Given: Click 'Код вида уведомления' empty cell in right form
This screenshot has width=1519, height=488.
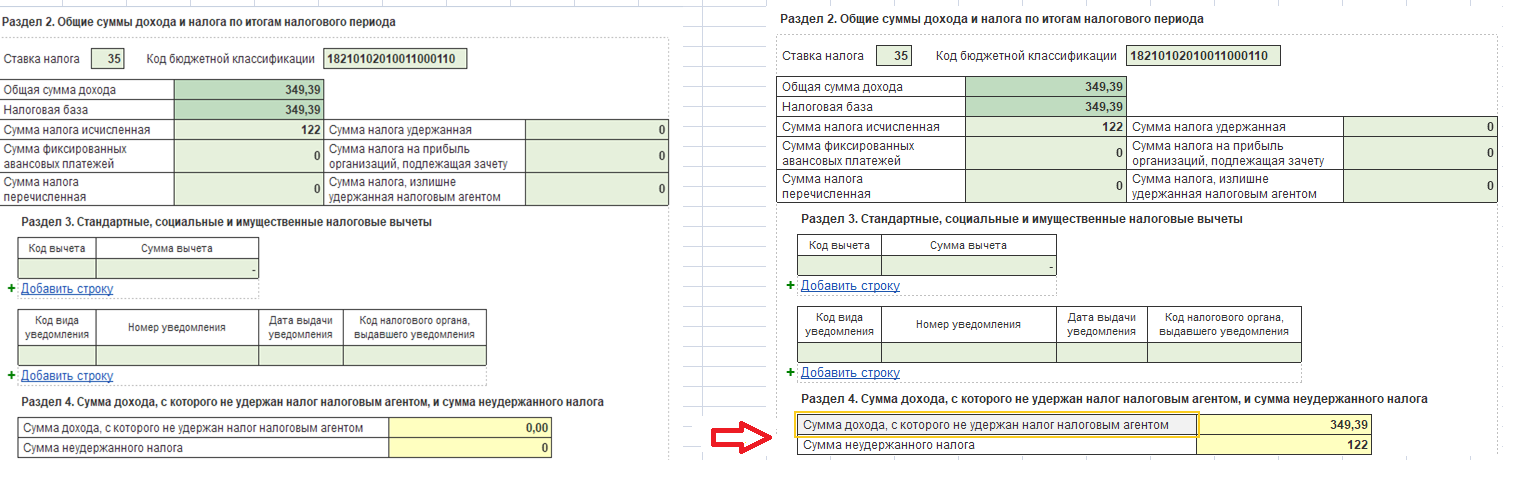Looking at the screenshot, I should 840,352.
